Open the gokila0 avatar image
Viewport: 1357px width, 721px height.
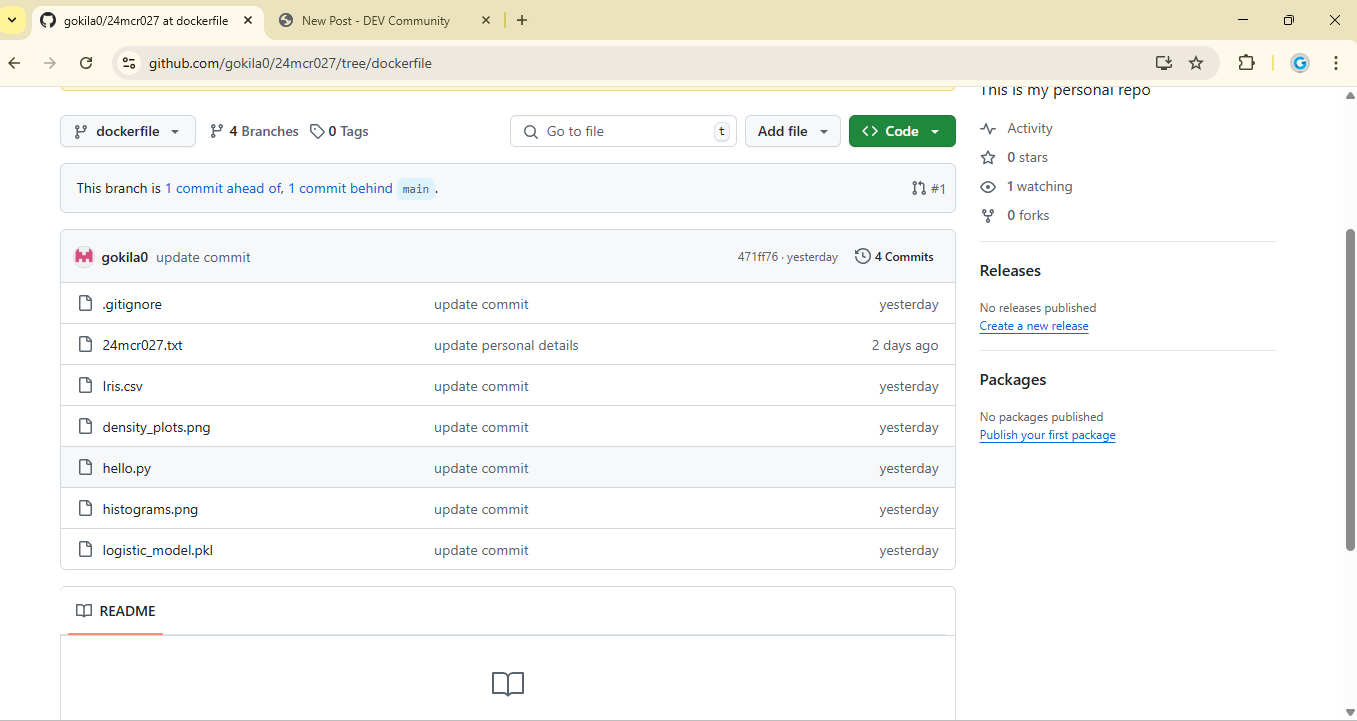(84, 257)
